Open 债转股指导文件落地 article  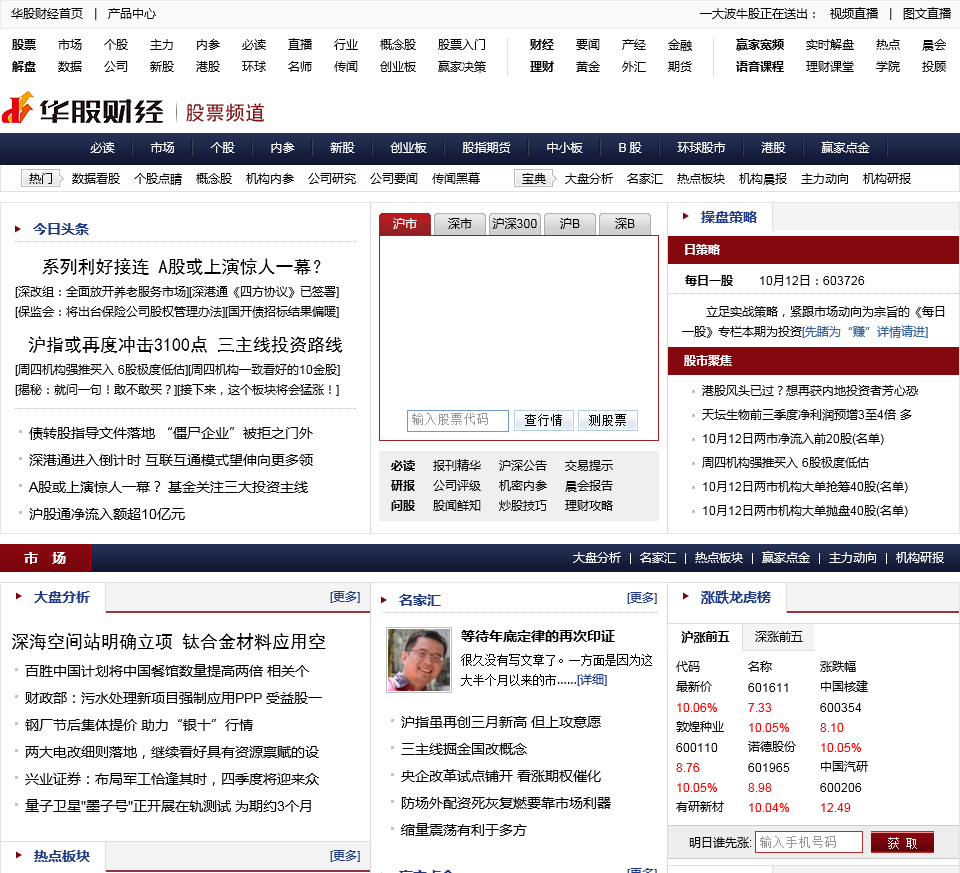point(171,433)
